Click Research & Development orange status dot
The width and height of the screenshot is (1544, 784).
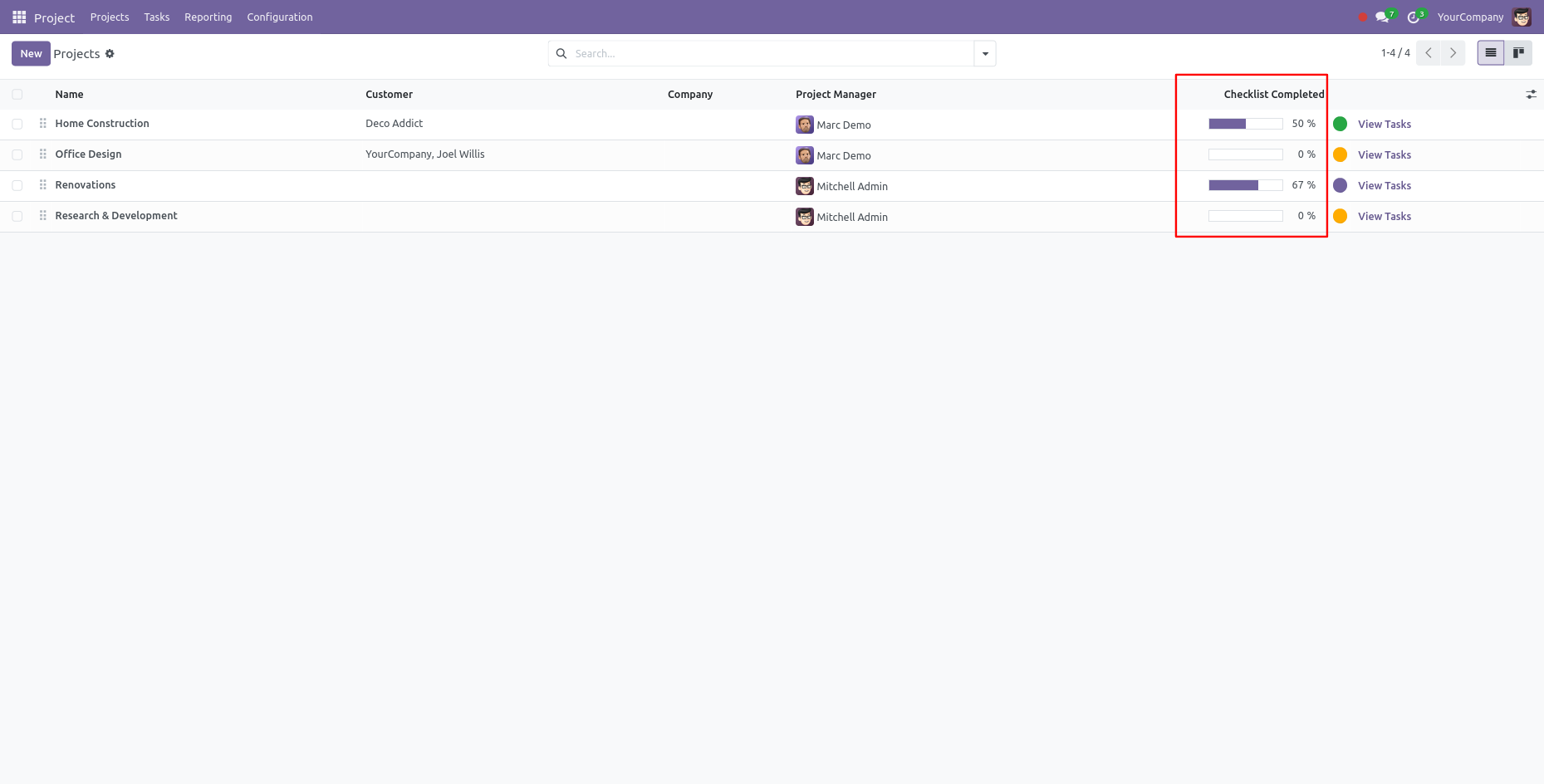1341,216
